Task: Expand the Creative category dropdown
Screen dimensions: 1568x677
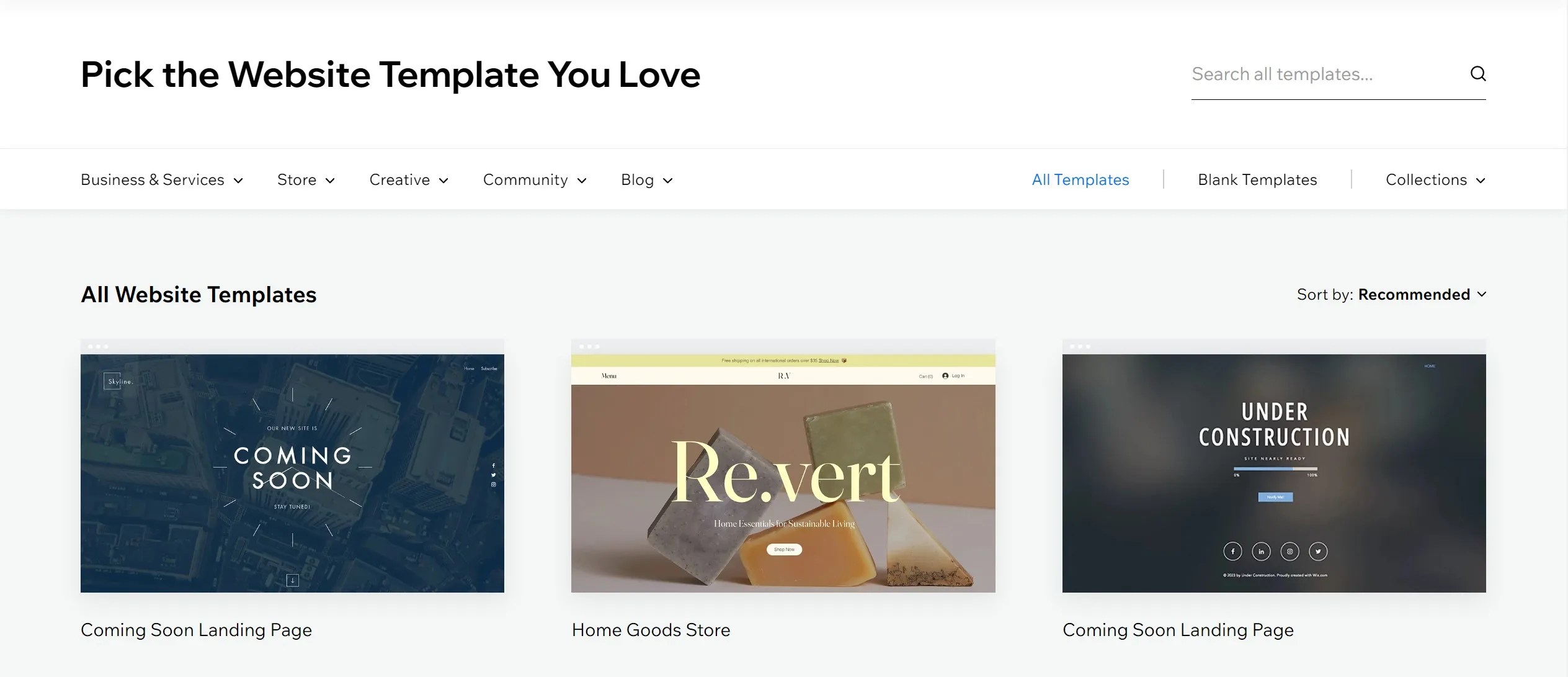Action: click(x=408, y=180)
